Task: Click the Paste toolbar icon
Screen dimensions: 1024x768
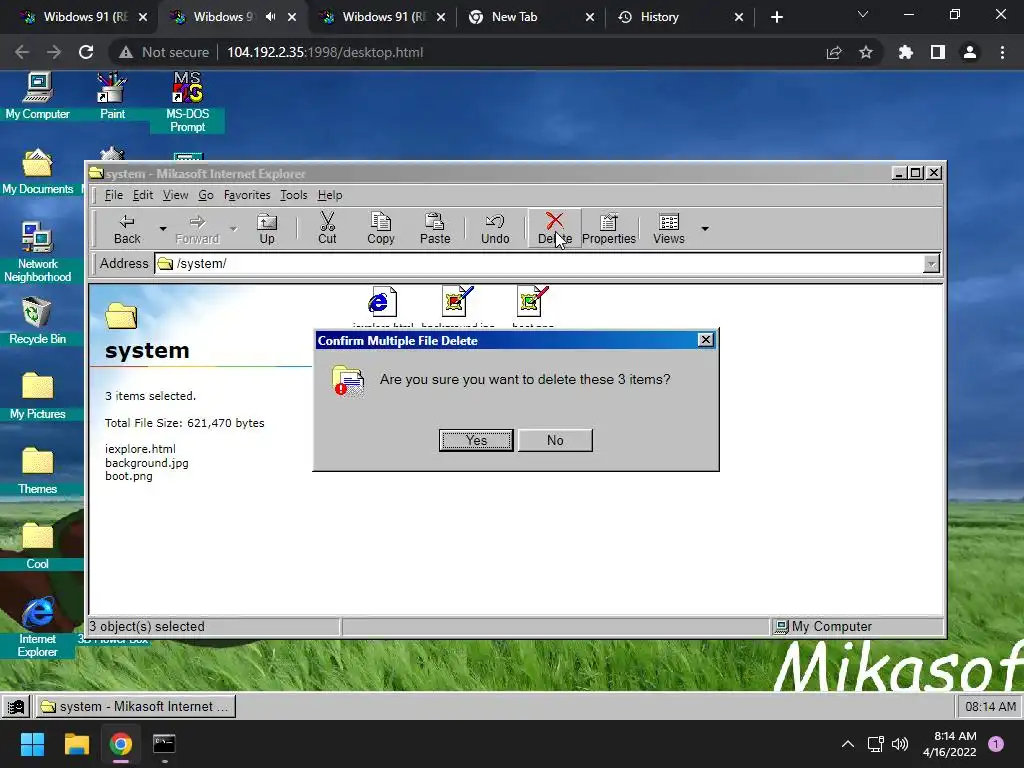Action: (x=435, y=229)
